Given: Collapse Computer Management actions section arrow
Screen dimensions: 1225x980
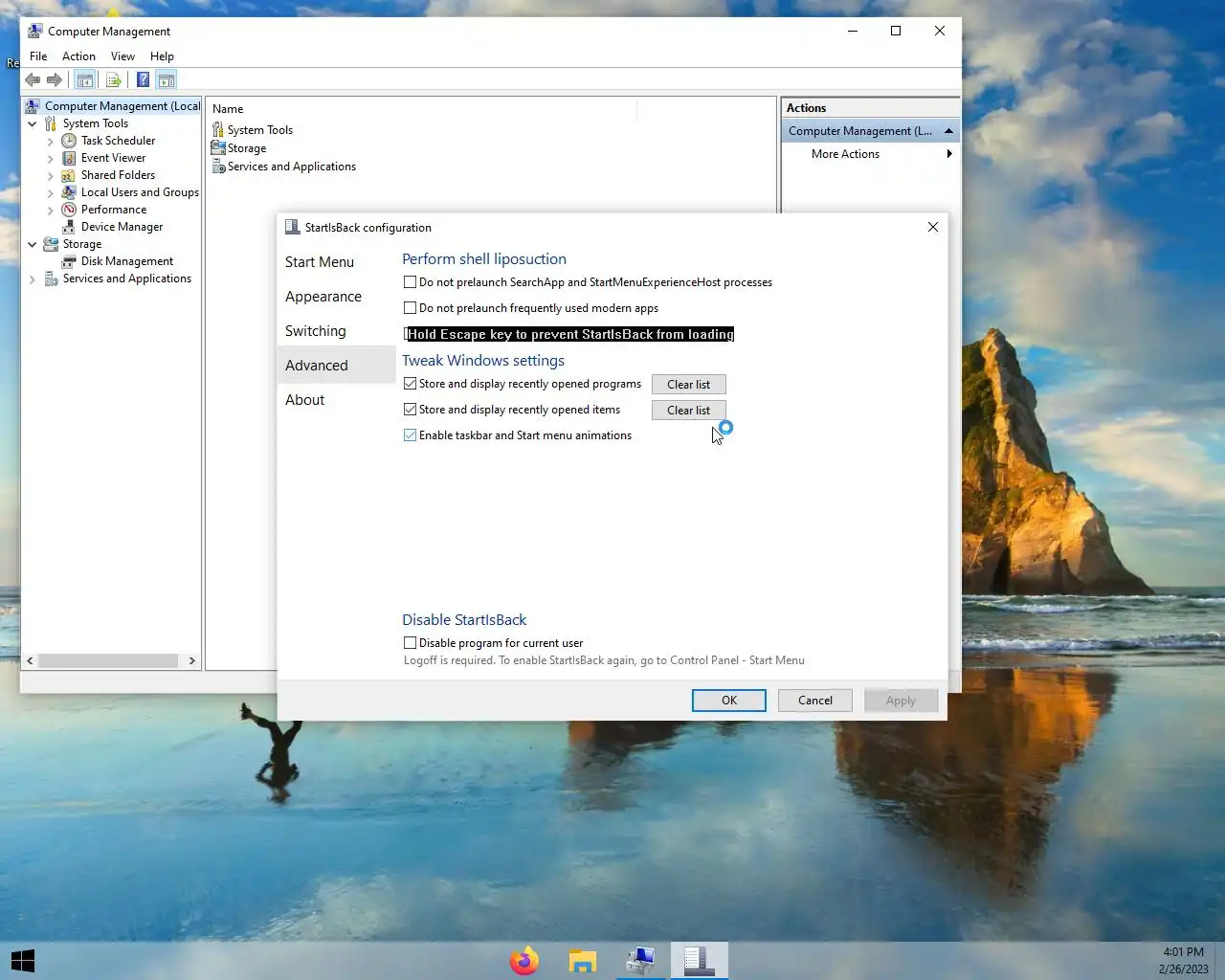Looking at the screenshot, I should coord(948,131).
